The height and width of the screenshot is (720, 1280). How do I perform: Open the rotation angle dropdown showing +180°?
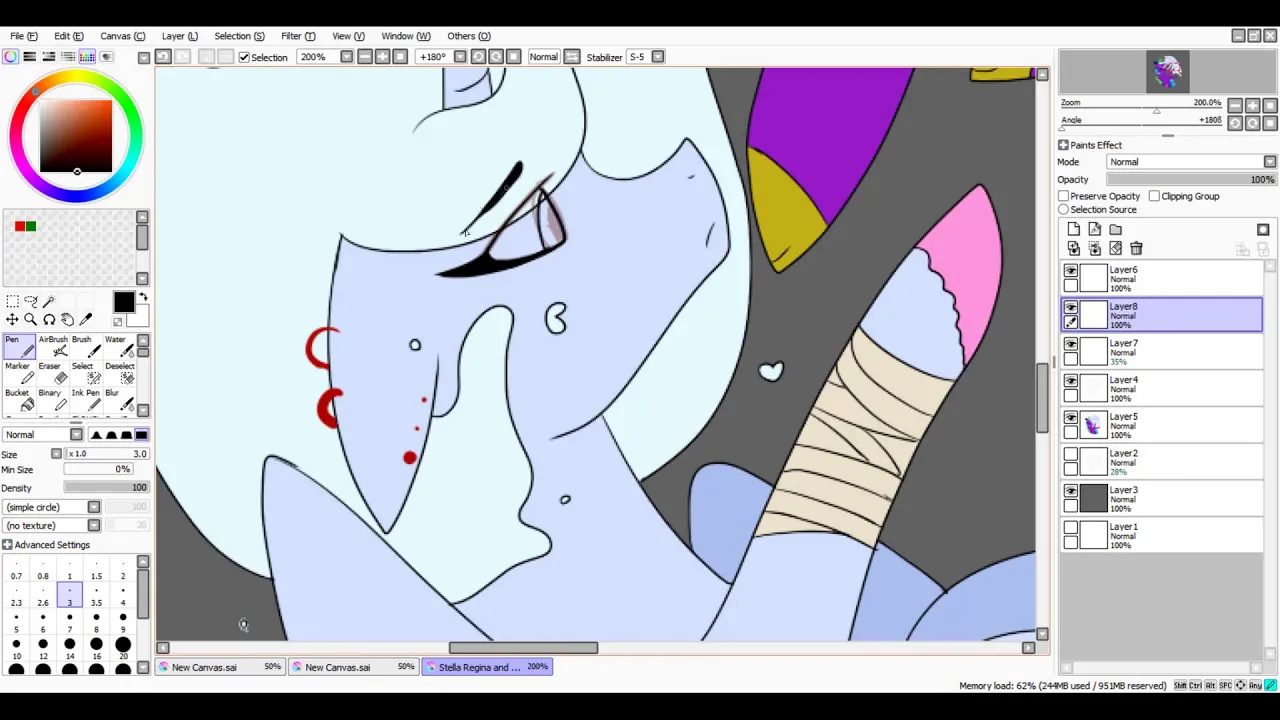(x=460, y=57)
